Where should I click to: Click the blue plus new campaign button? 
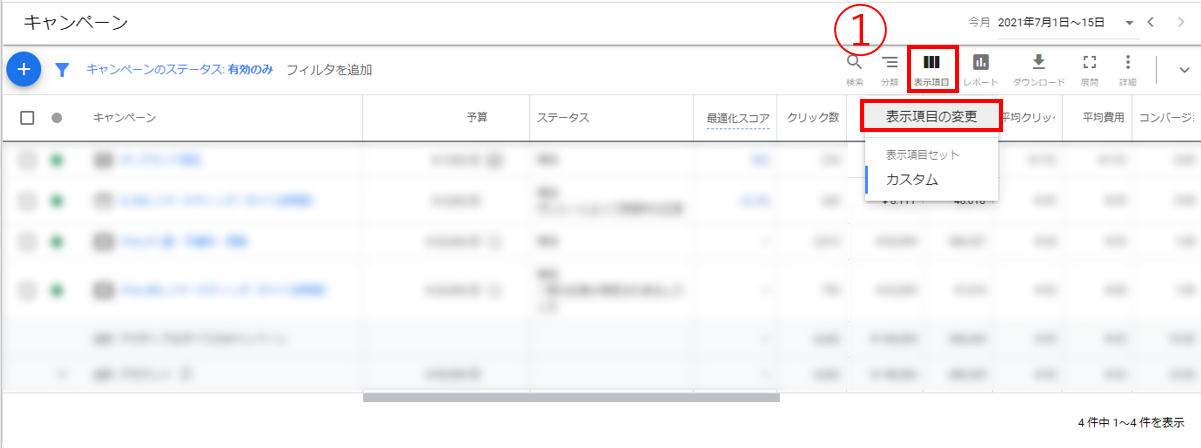[x=24, y=69]
